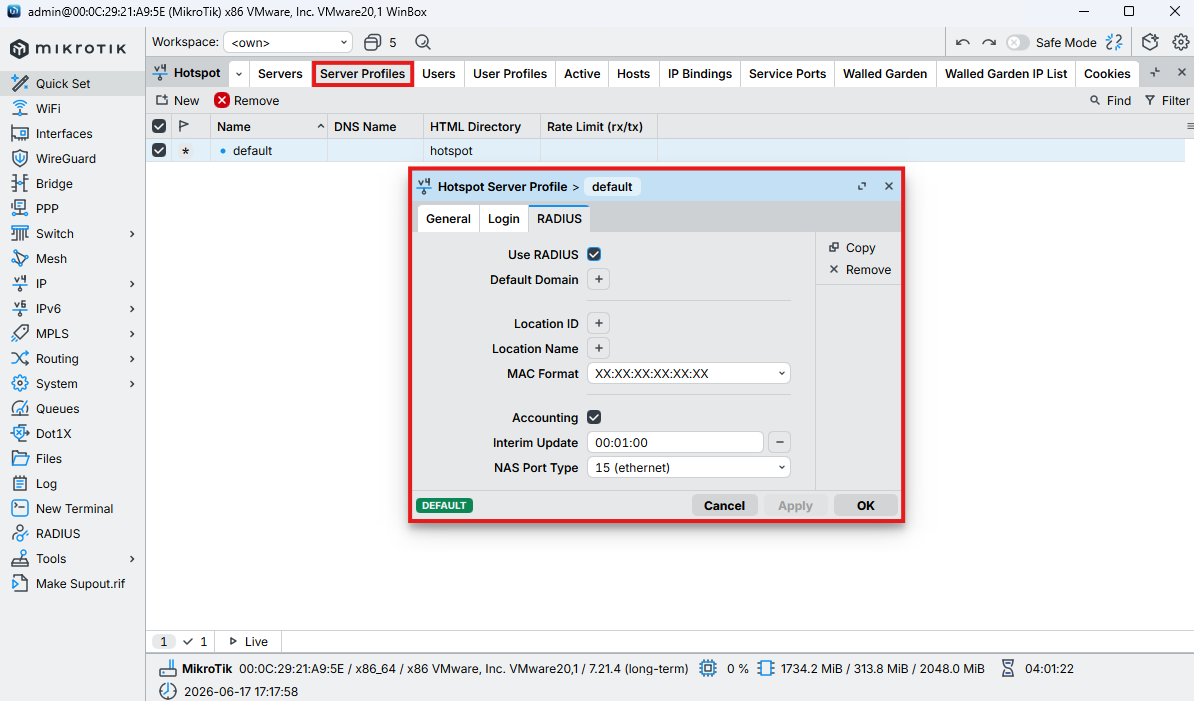Open the Hotspot tab dropdown arrow
Image resolution: width=1194 pixels, height=701 pixels.
pos(239,74)
